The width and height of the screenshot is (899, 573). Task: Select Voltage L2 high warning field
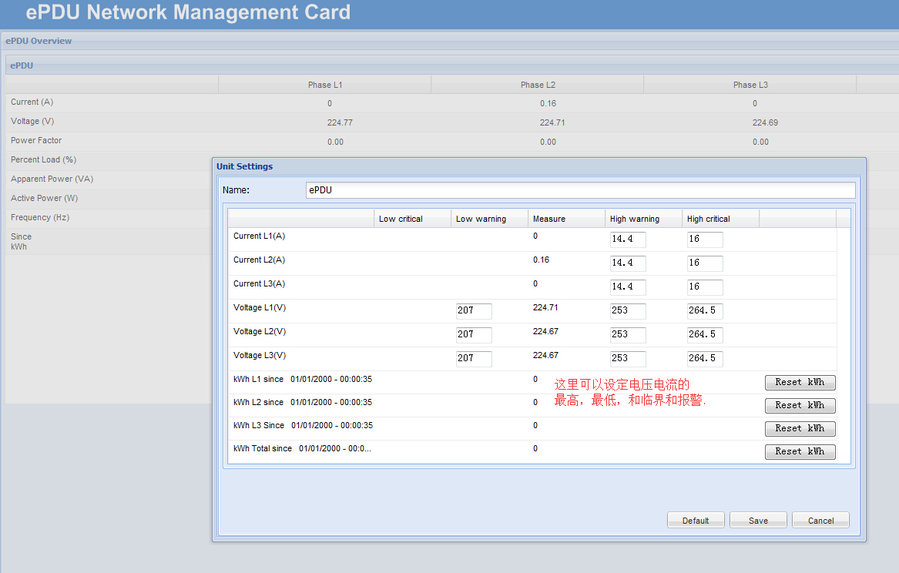click(628, 334)
